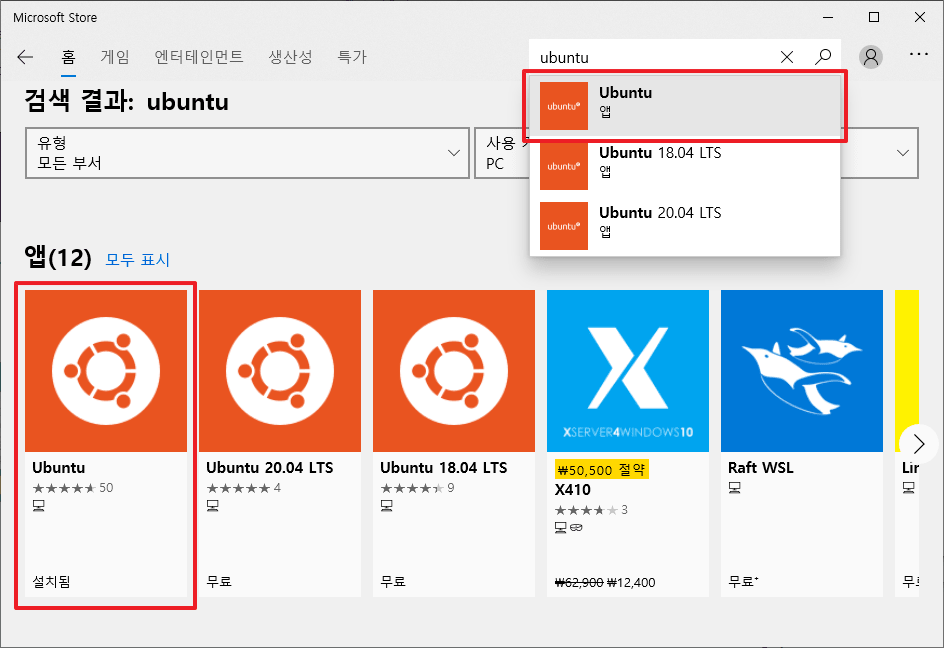Open the Raft WSL penguin tile image
The height and width of the screenshot is (648, 944).
coord(802,371)
